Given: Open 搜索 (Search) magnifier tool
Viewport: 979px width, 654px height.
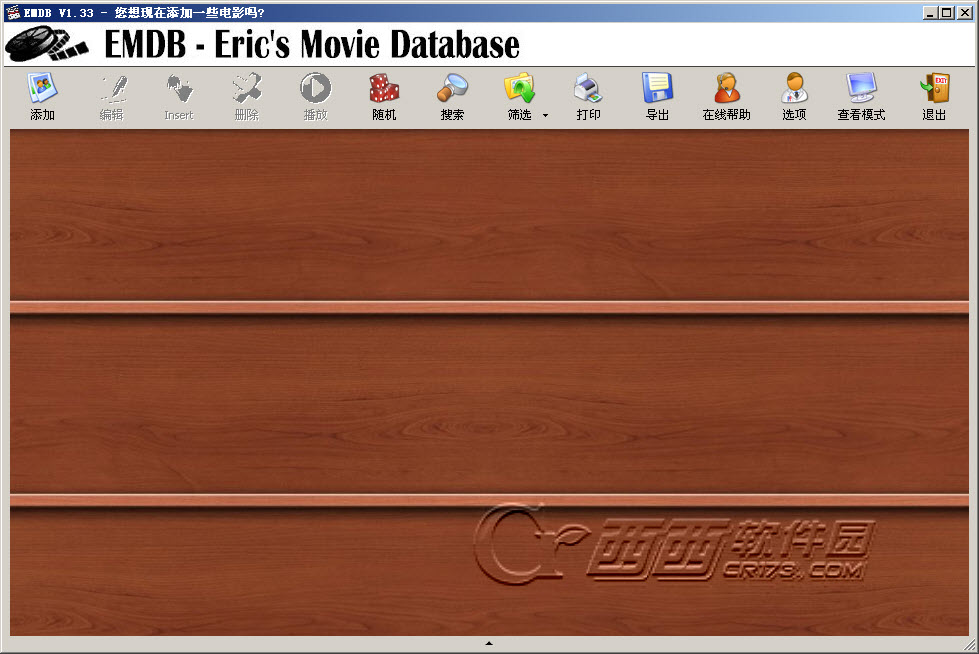Looking at the screenshot, I should (x=452, y=88).
